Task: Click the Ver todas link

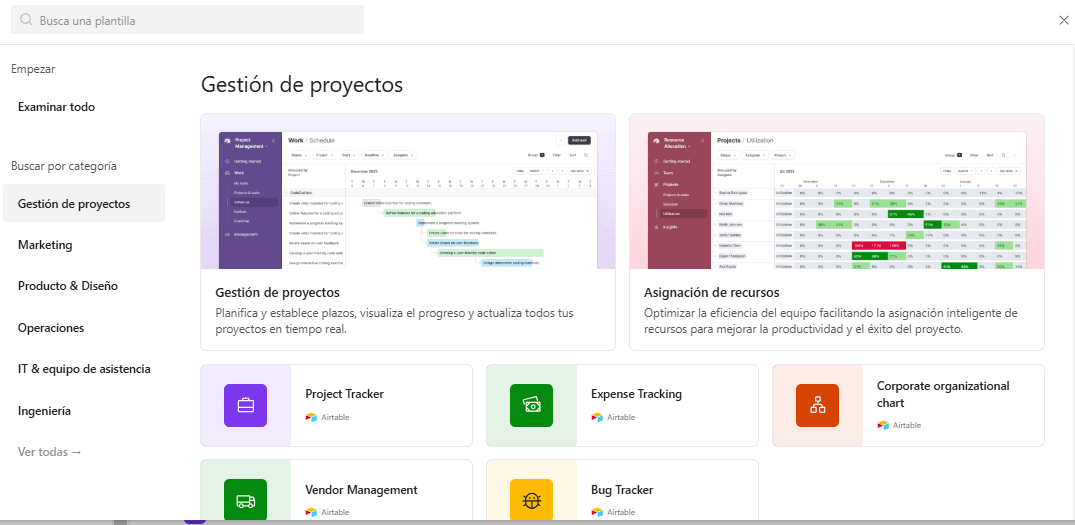Action: click(x=49, y=452)
